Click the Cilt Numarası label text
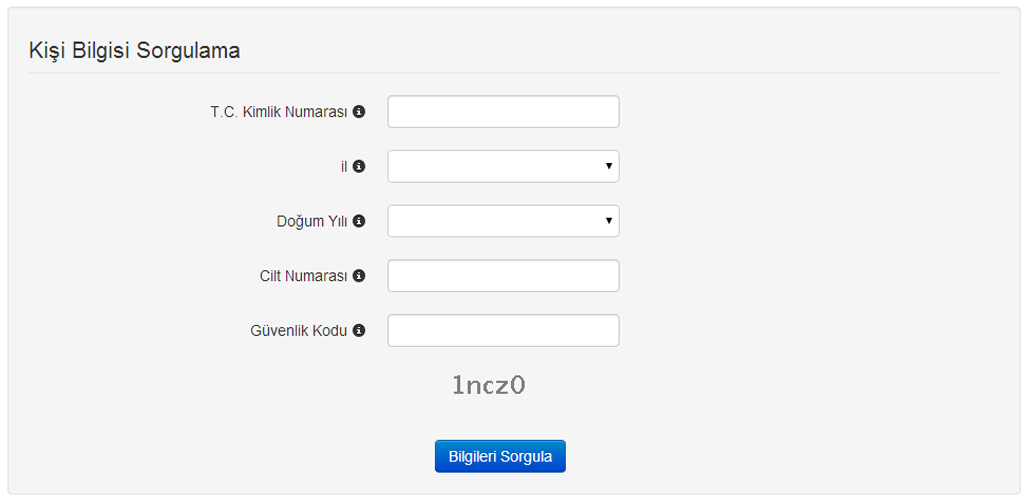Viewport: 1024px width, 500px height. coord(303,276)
